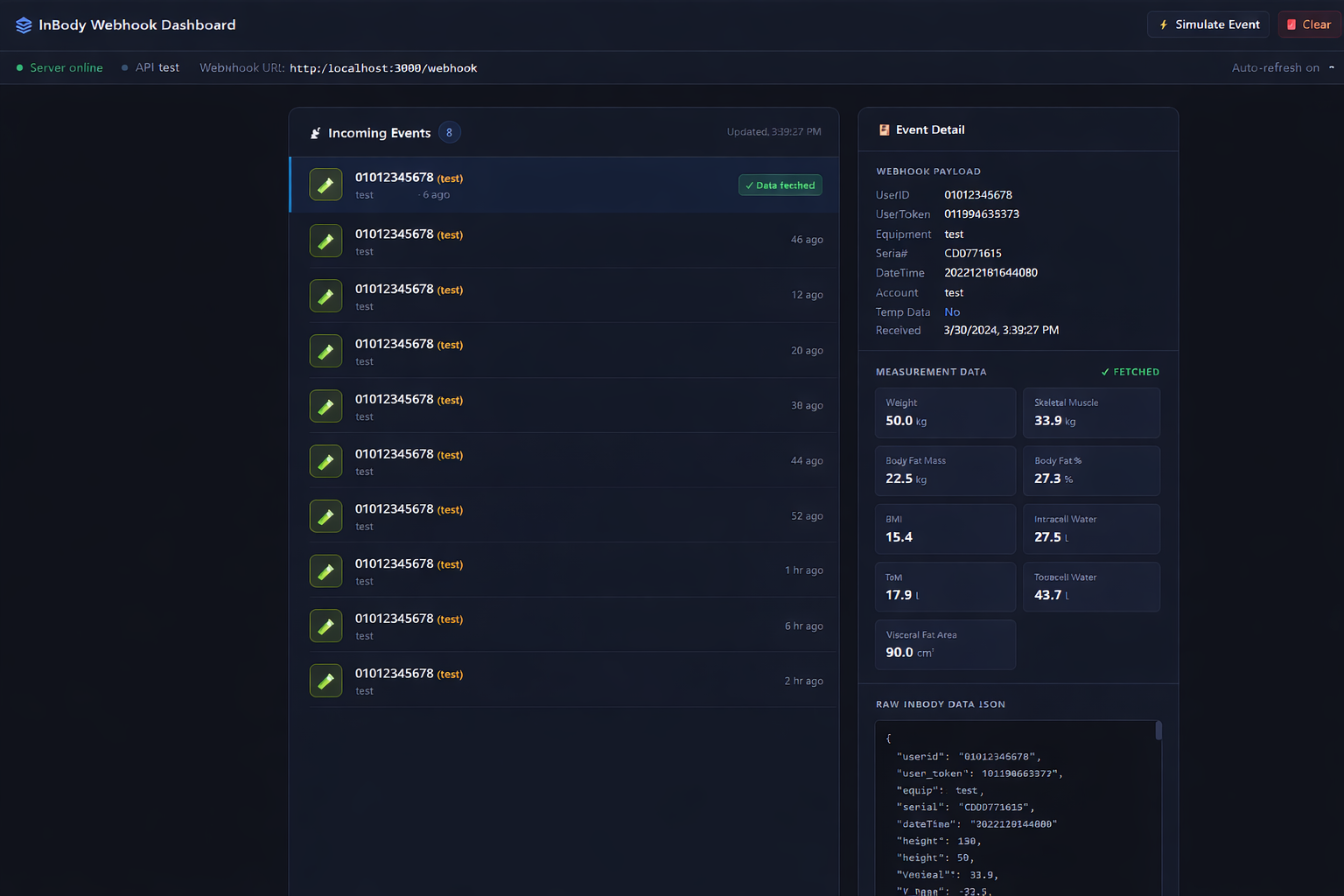Click the raw JSON panel scrollbar
This screenshot has height=896, width=1344.
click(x=1158, y=731)
